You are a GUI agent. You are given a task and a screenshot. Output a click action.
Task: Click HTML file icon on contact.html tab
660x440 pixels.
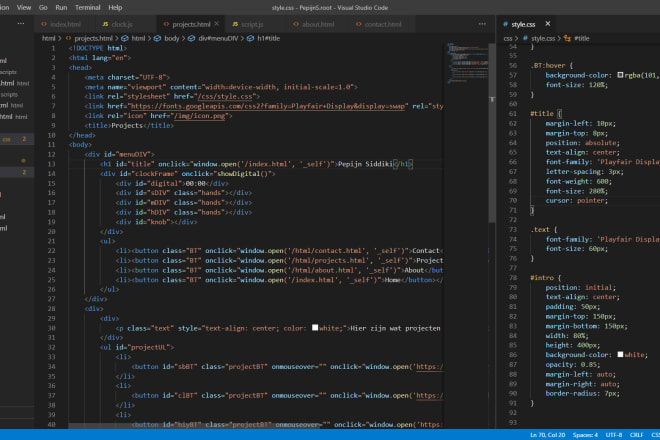click(359, 24)
